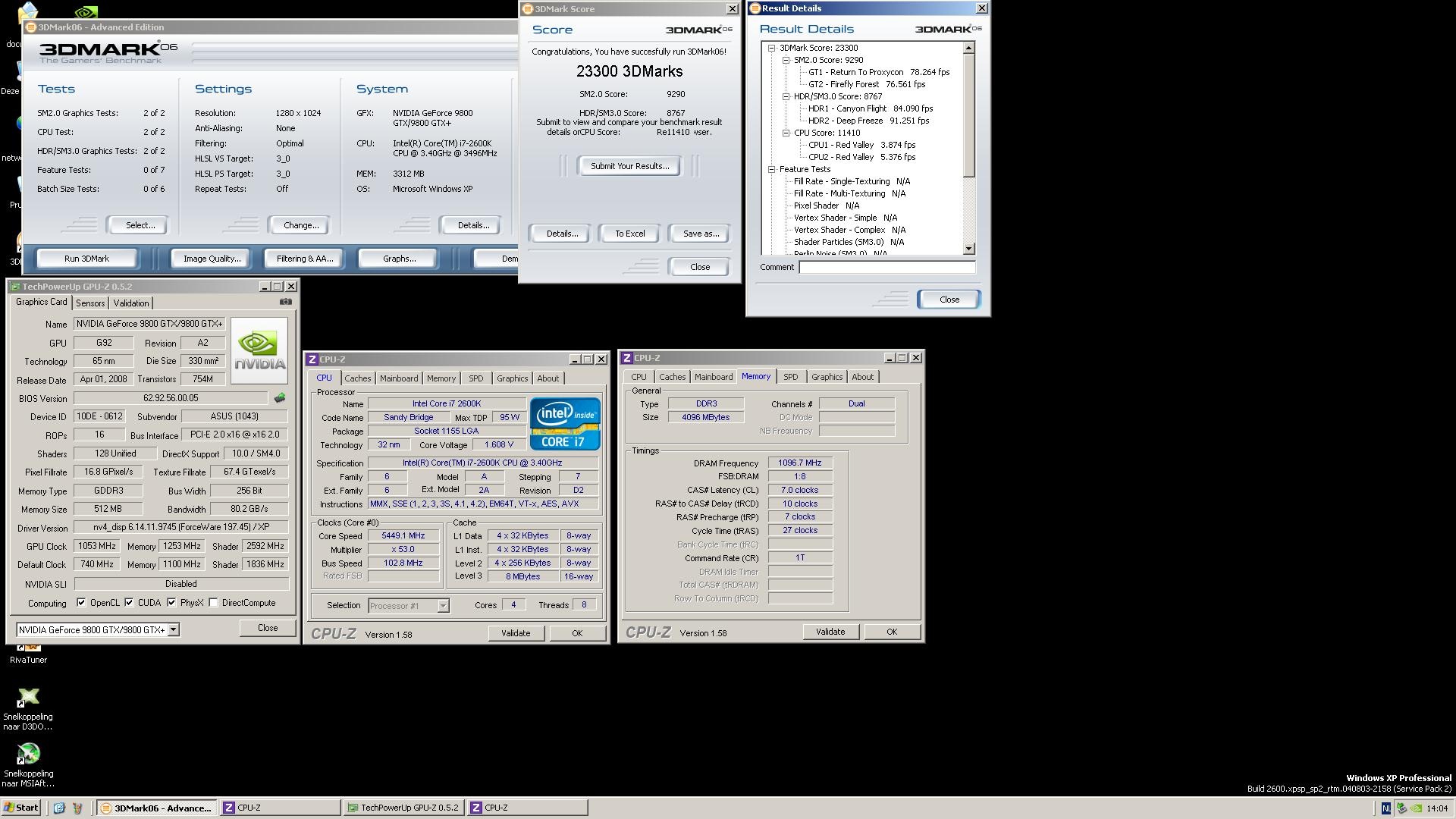
Task: Click the Run 3DMark button
Action: point(86,259)
